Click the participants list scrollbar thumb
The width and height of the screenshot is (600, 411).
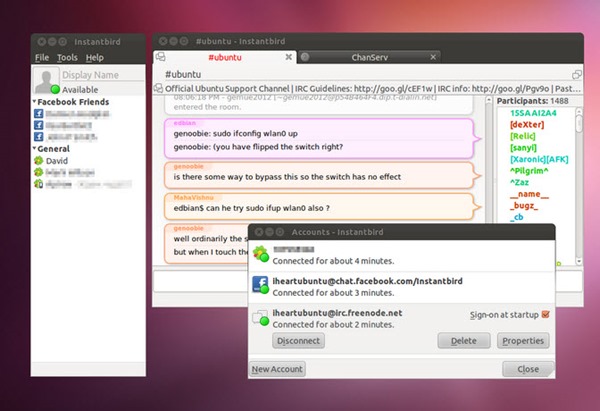click(x=579, y=124)
